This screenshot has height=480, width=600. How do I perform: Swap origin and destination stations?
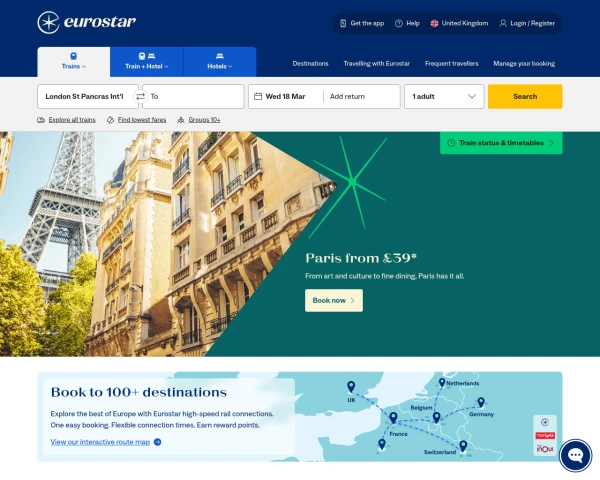[x=141, y=96]
